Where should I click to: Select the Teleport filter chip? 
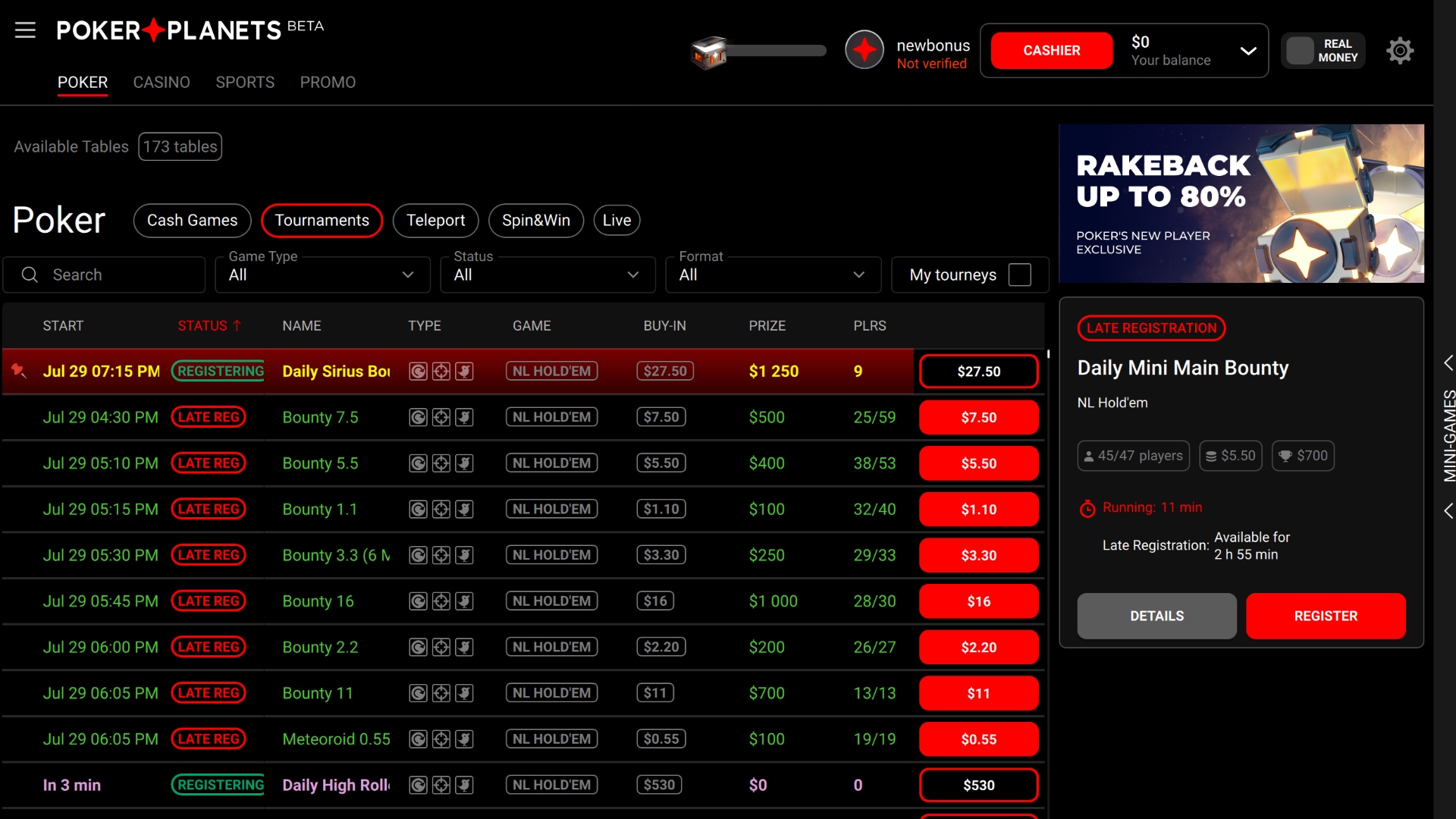point(435,221)
